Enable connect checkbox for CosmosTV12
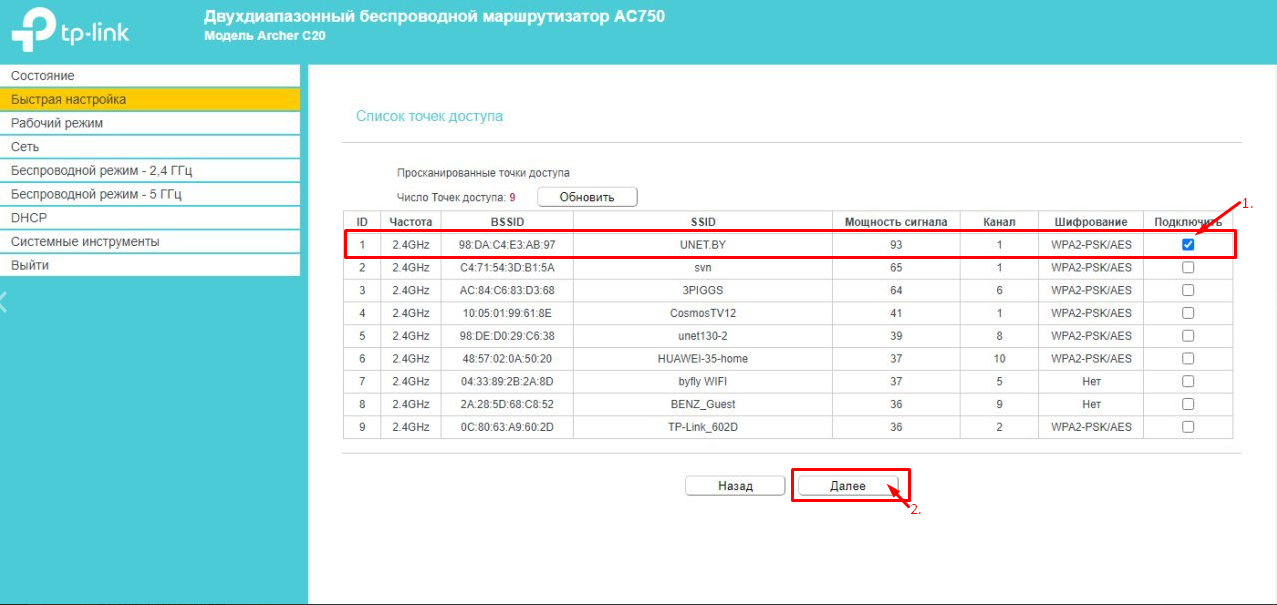The image size is (1277, 605). point(1188,313)
